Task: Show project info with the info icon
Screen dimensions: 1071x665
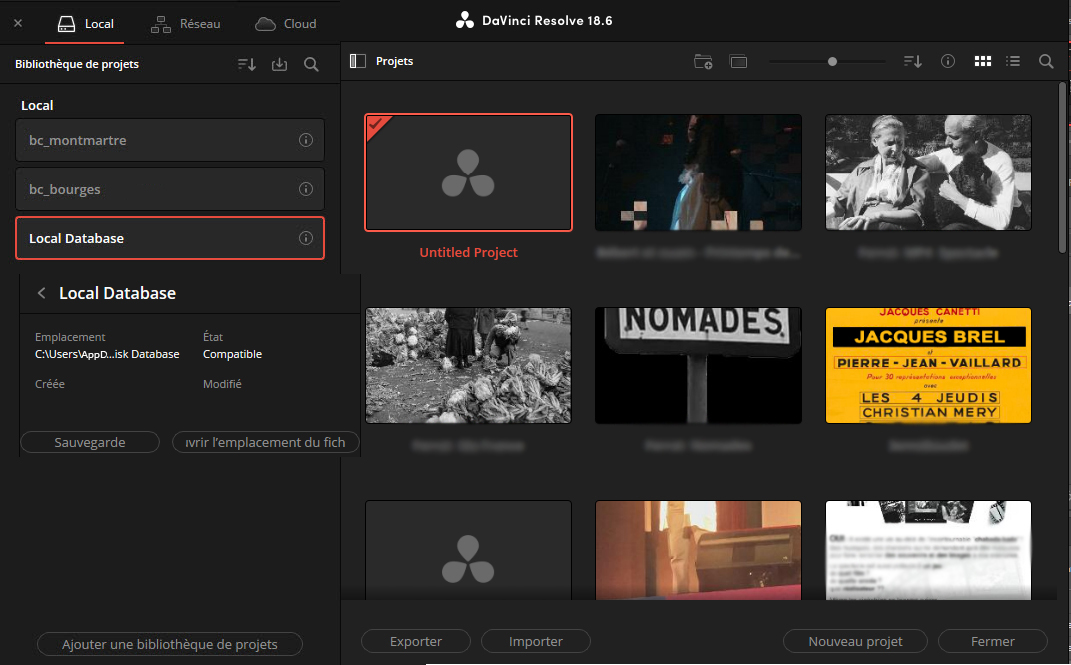Action: click(x=948, y=61)
